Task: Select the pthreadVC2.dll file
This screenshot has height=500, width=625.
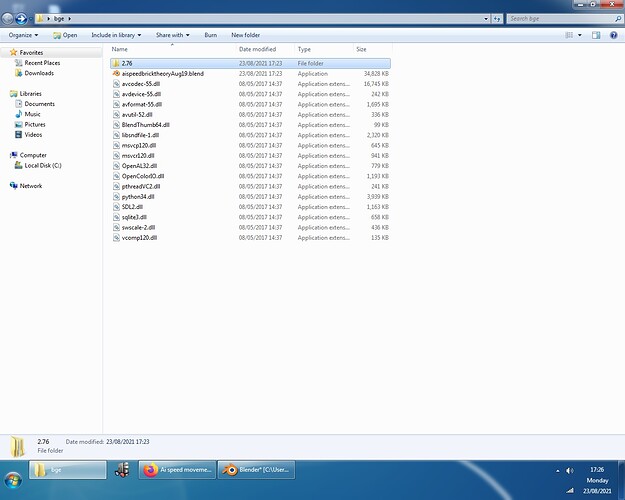Action: pos(250,187)
